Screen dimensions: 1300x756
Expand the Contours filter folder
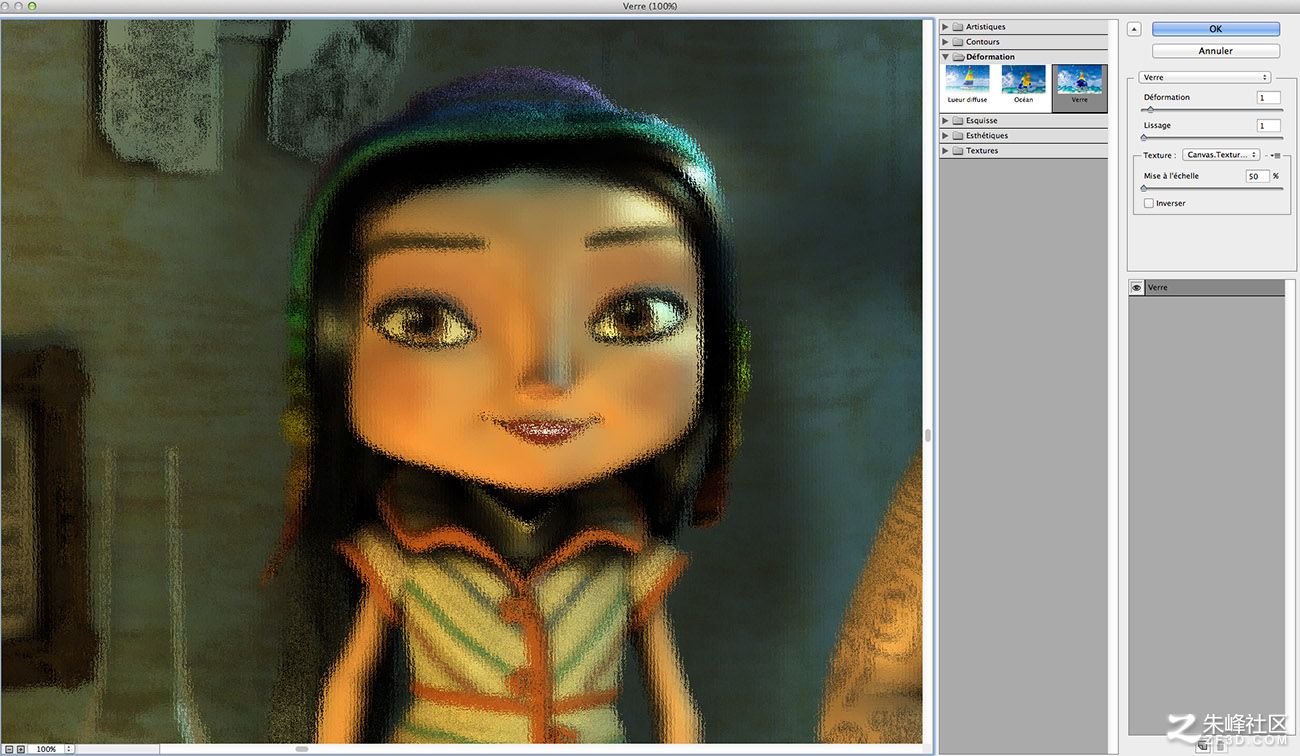(x=946, y=42)
